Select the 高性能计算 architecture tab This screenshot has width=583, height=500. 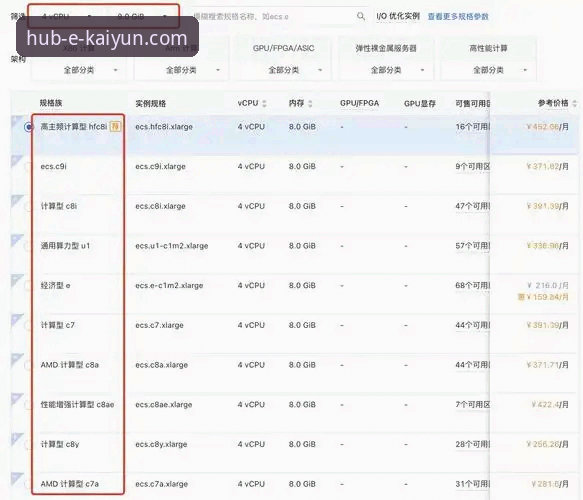(489, 48)
